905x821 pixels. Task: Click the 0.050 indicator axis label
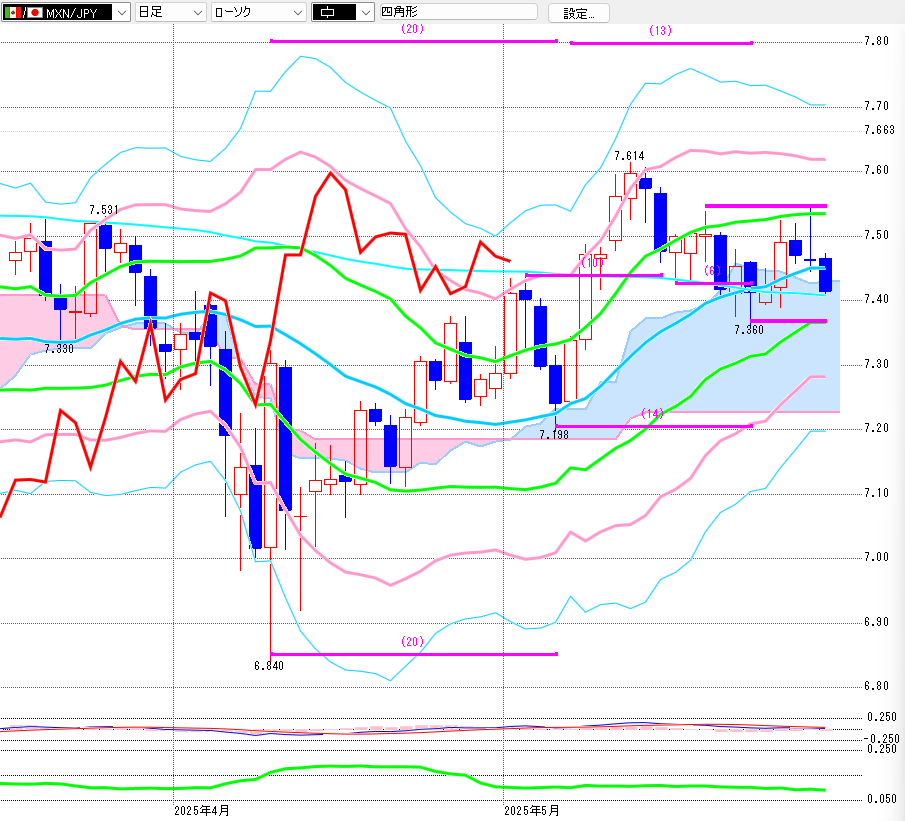click(x=882, y=798)
